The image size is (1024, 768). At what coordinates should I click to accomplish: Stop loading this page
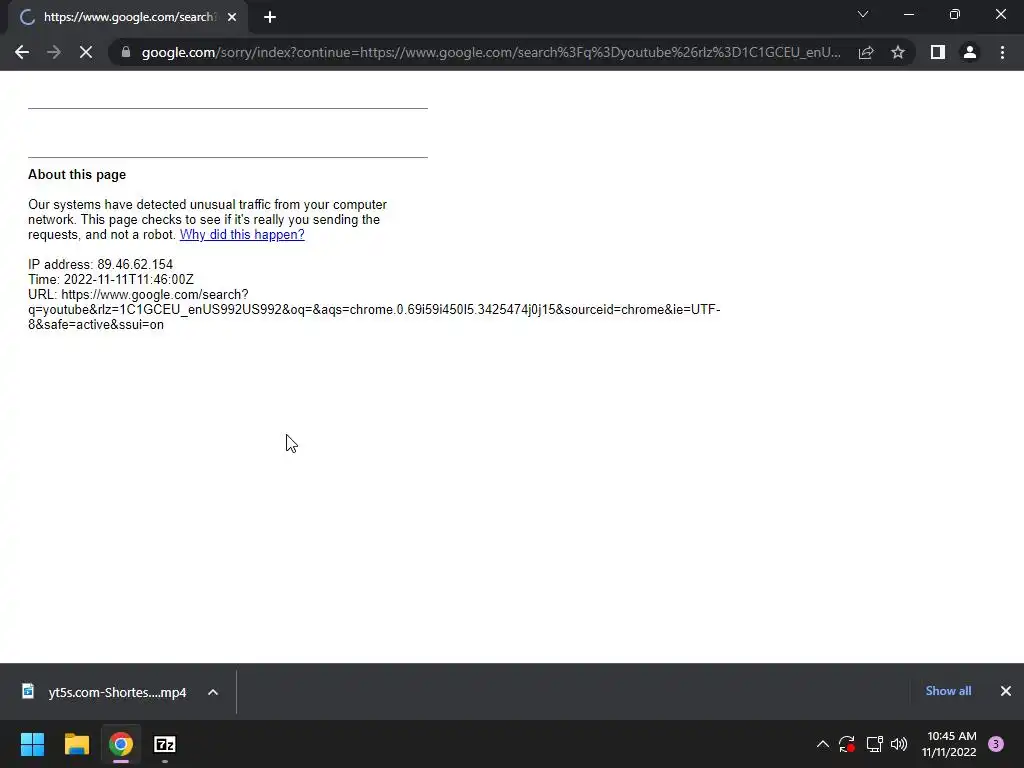[86, 52]
